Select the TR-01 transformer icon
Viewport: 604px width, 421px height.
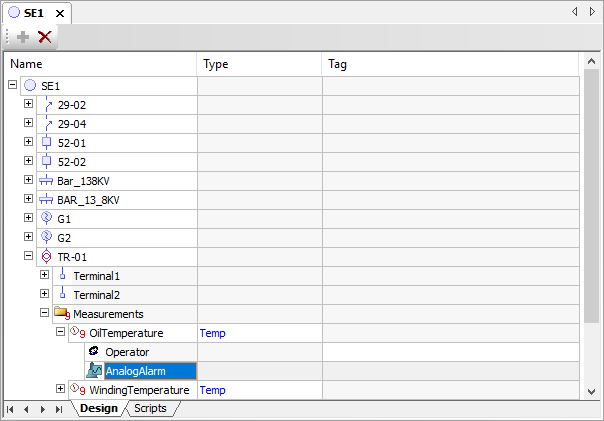click(x=46, y=257)
